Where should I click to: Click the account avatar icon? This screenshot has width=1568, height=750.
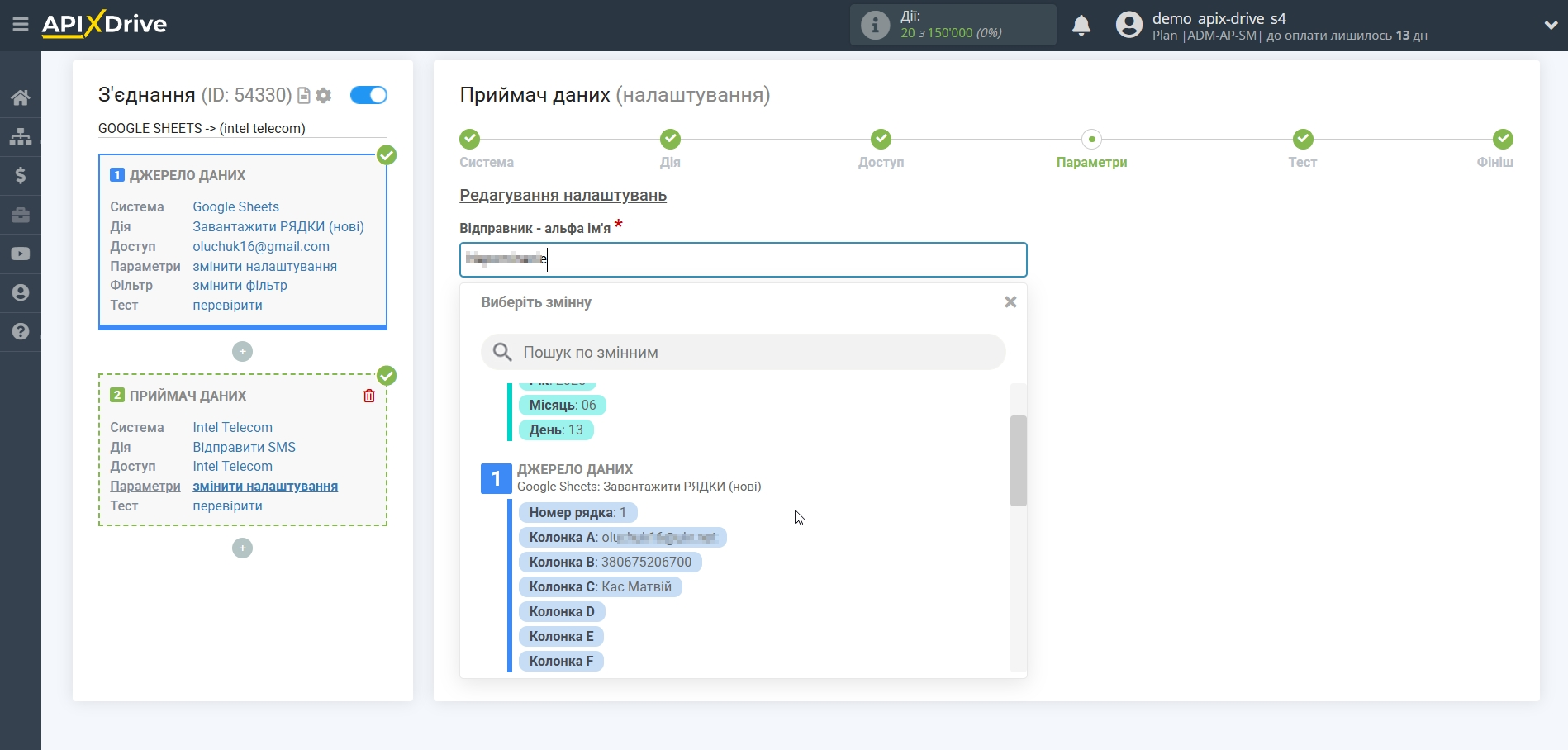click(1128, 25)
